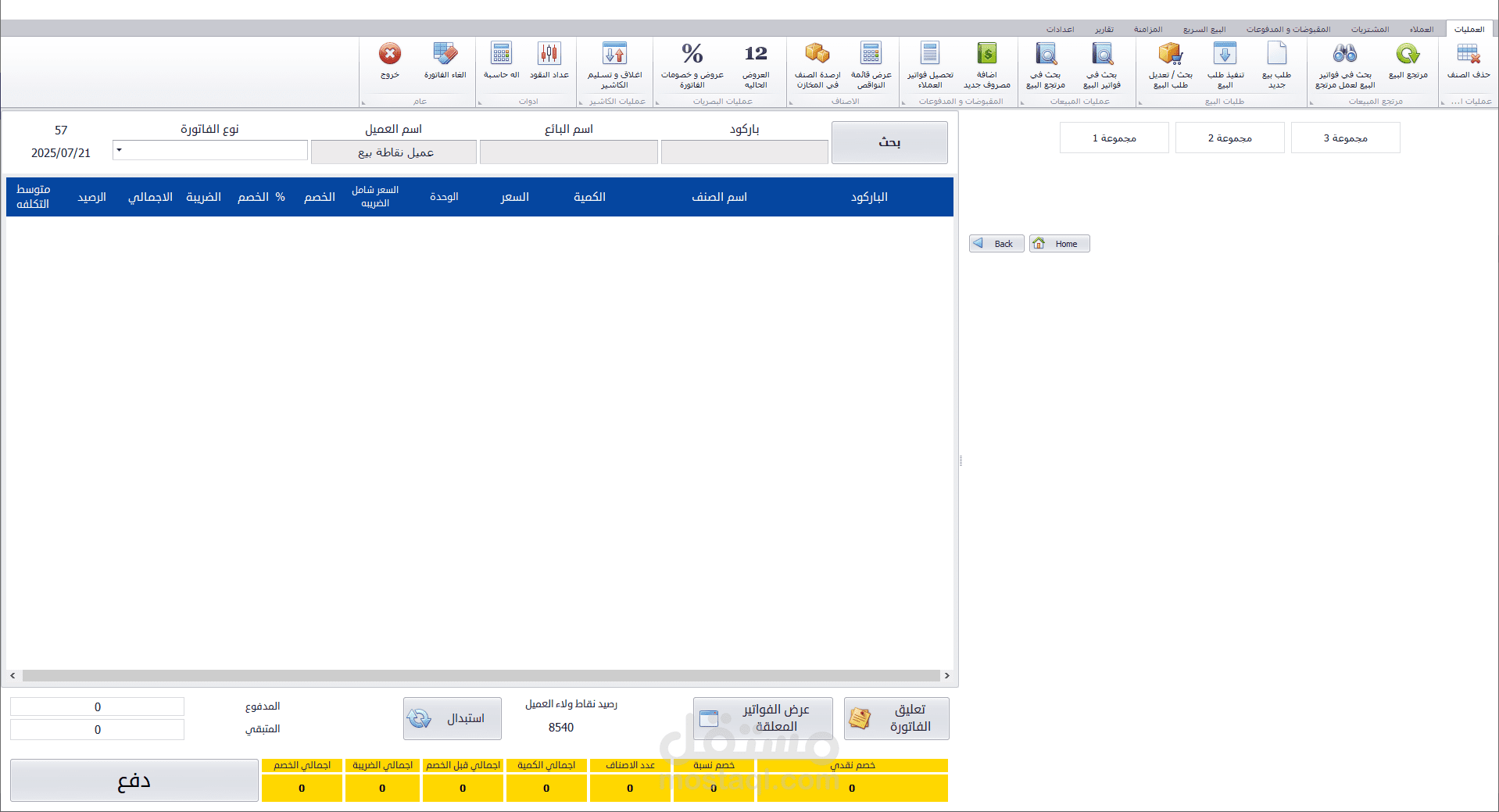Click the Pay (دفع) button
Screen dimensions: 1499x812
pyautogui.click(x=134, y=781)
